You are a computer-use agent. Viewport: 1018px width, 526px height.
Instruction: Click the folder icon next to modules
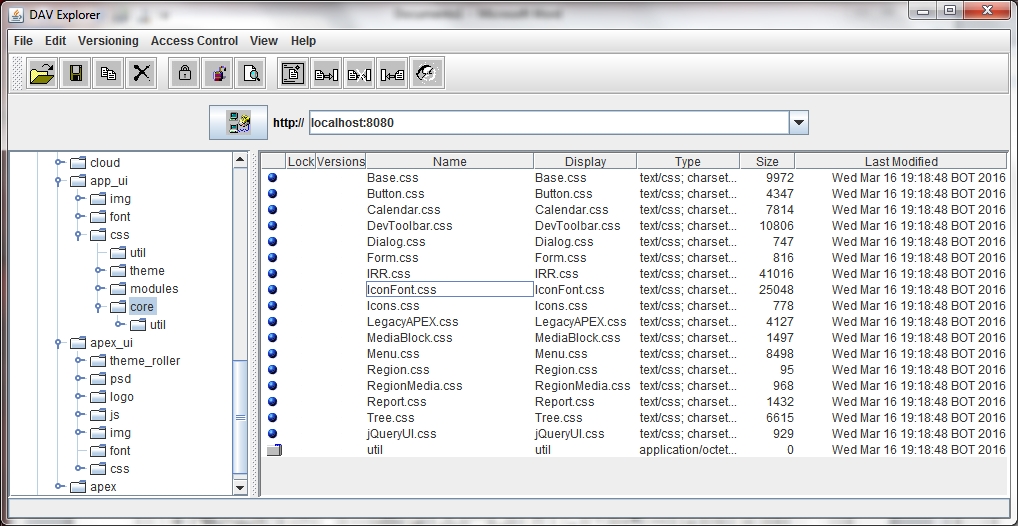pos(118,288)
